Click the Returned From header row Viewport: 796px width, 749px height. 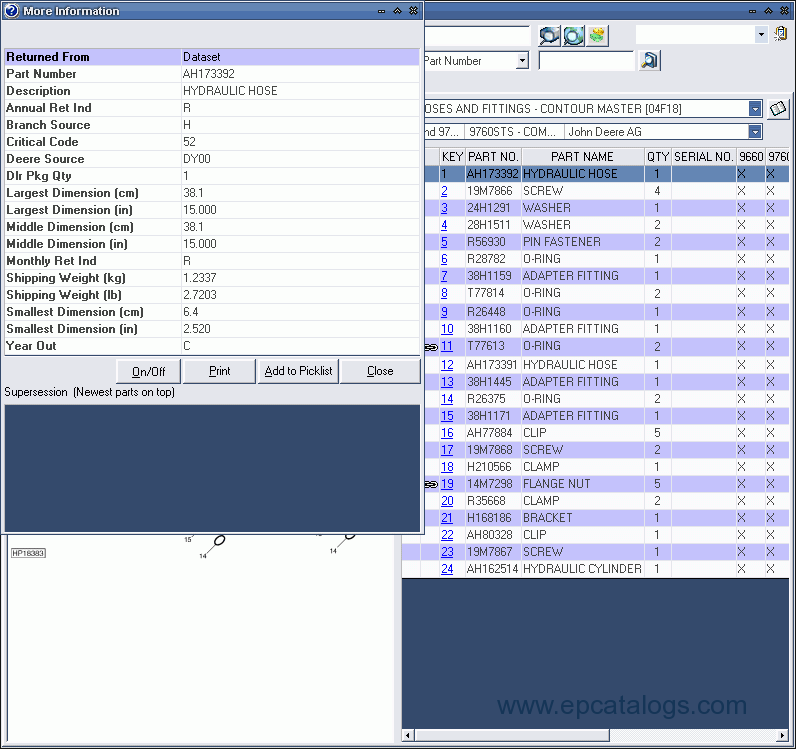212,57
